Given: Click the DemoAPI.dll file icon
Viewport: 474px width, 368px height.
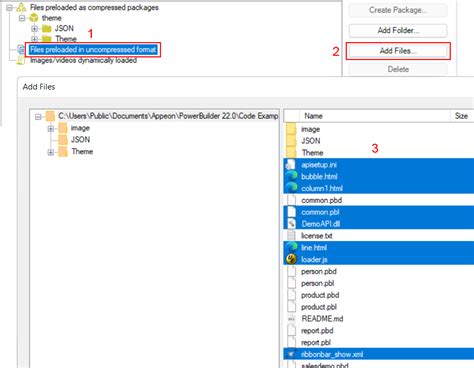Looking at the screenshot, I should click(291, 224).
